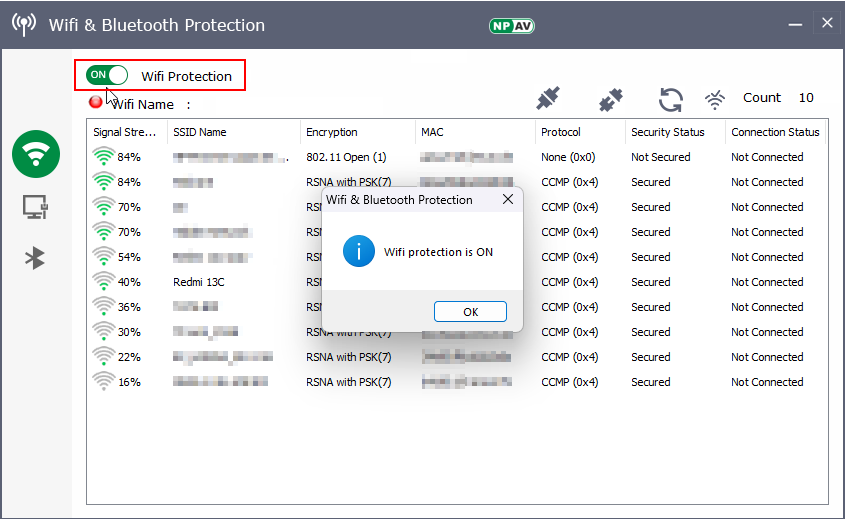Sort by Signal Strength column header
Image resolution: width=846 pixels, height=520 pixels.
(x=124, y=132)
